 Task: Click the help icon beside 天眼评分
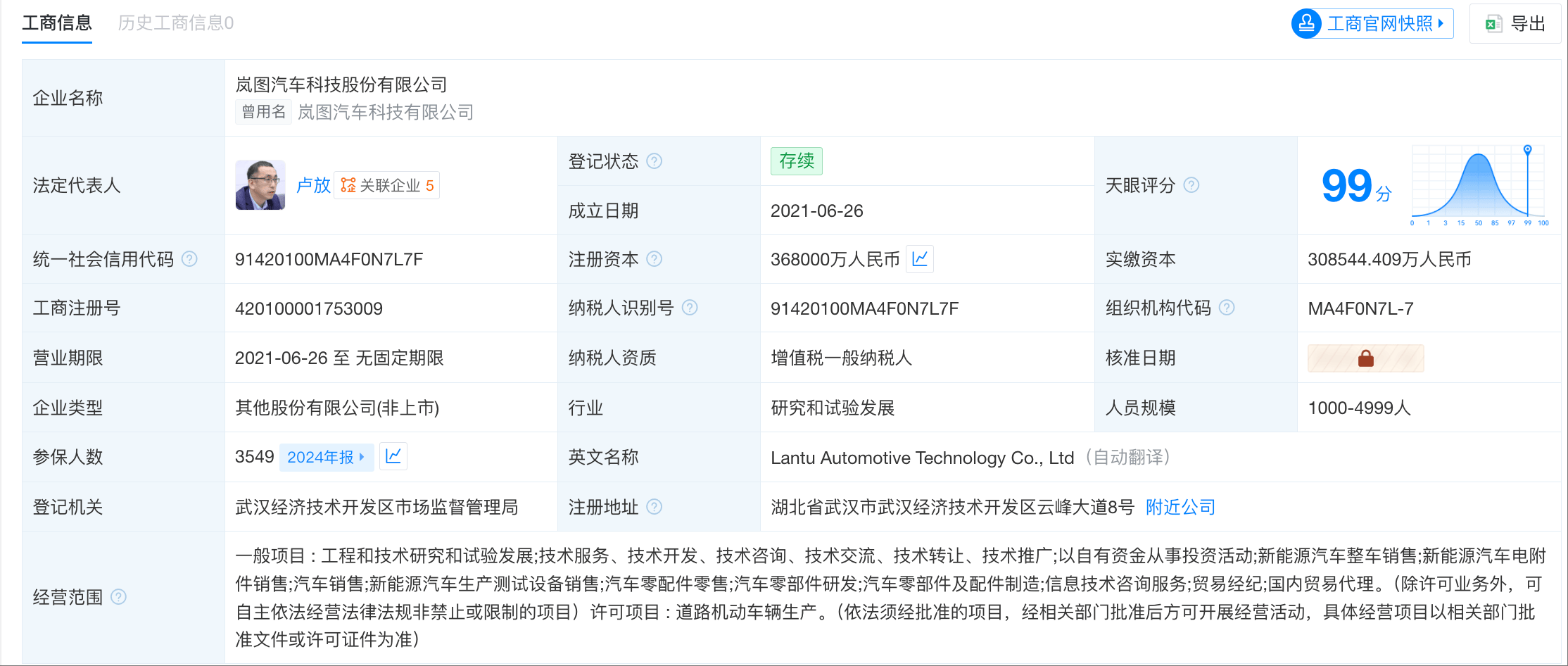pos(1191,185)
